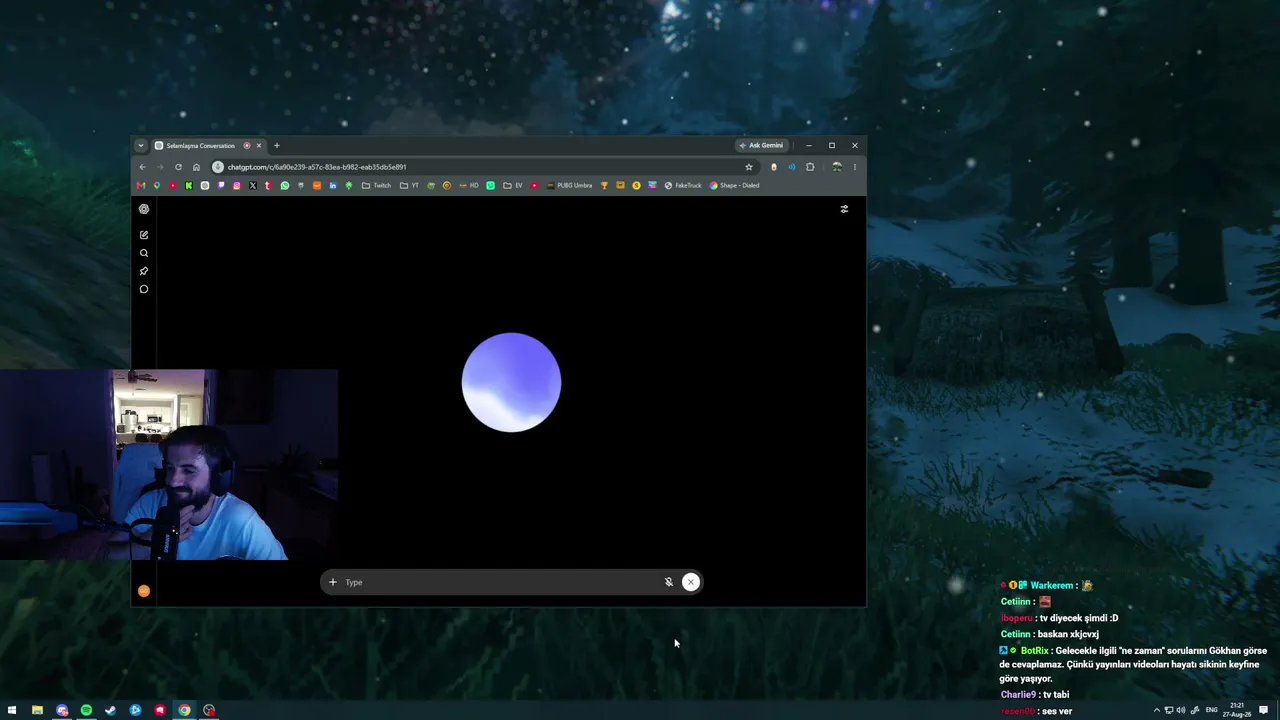Open the taskbar clock and calendar

click(x=1237, y=710)
